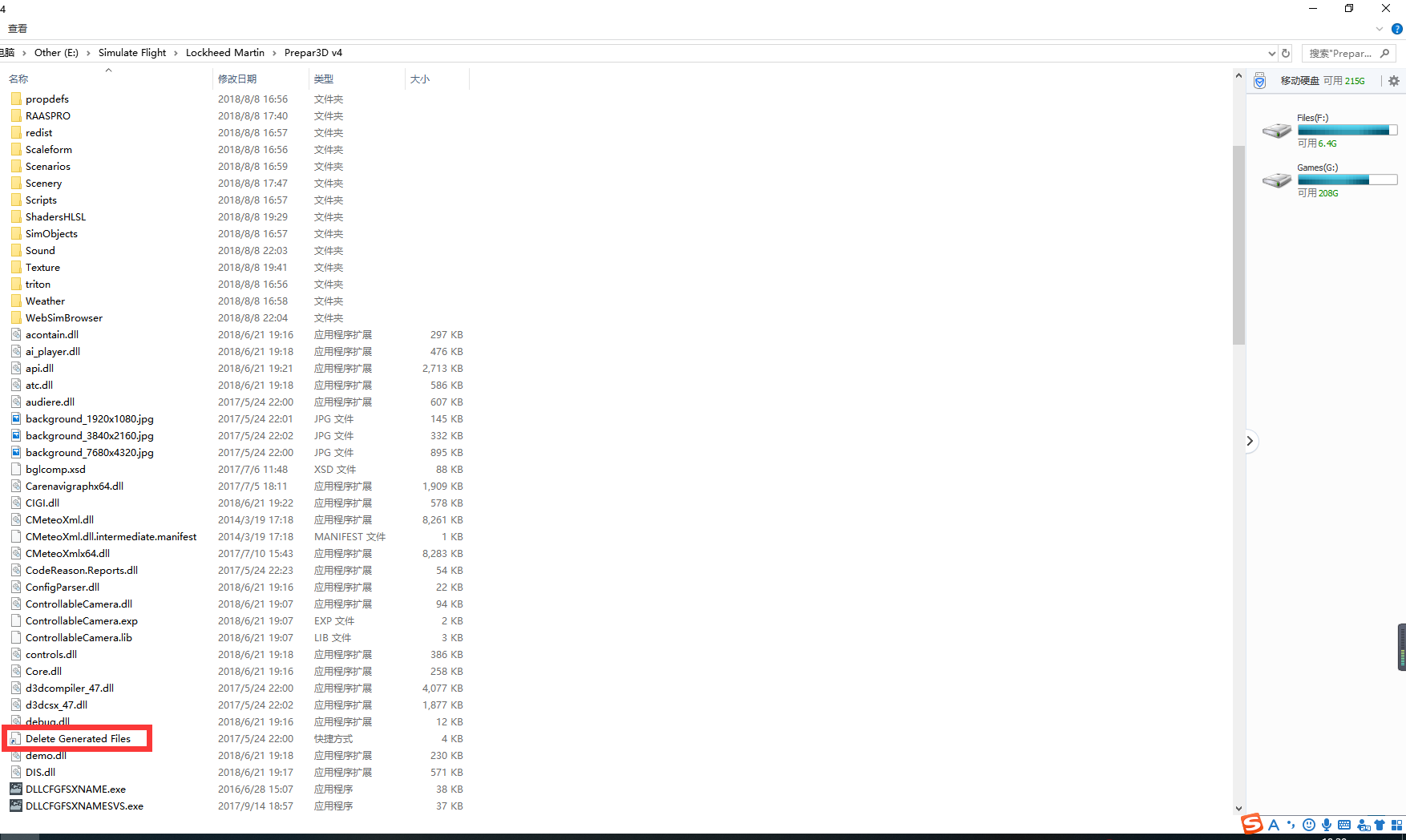
Task: Click the refresh button beside address bar
Action: (x=1286, y=54)
